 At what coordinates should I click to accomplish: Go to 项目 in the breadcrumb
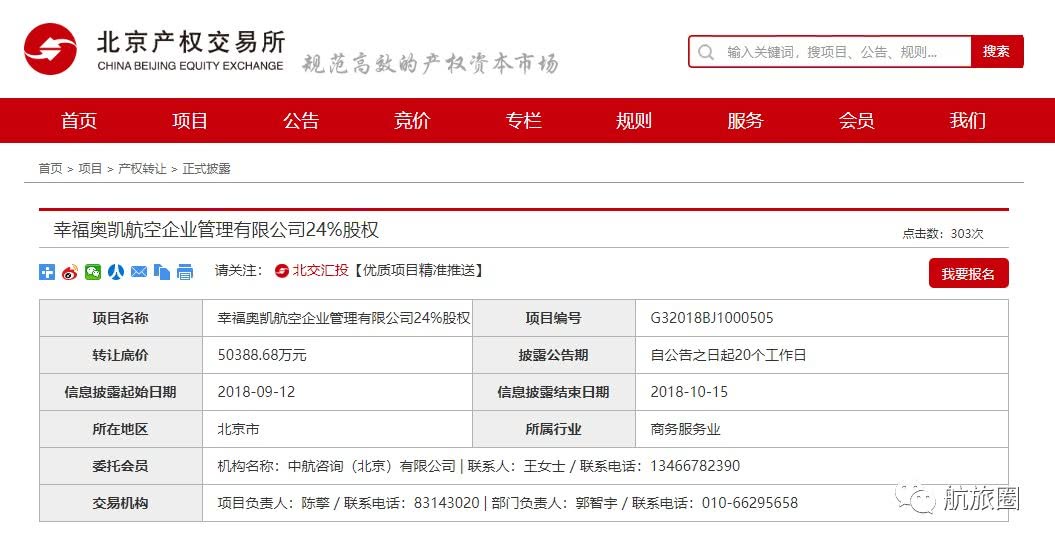coord(90,168)
